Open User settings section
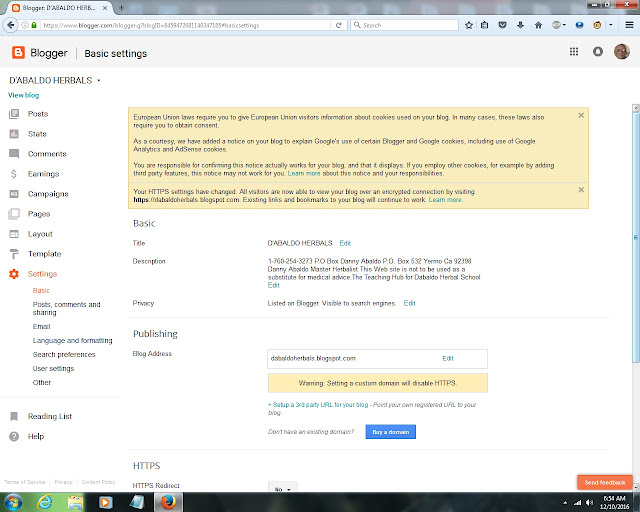Image resolution: width=640 pixels, height=512 pixels. (53, 369)
